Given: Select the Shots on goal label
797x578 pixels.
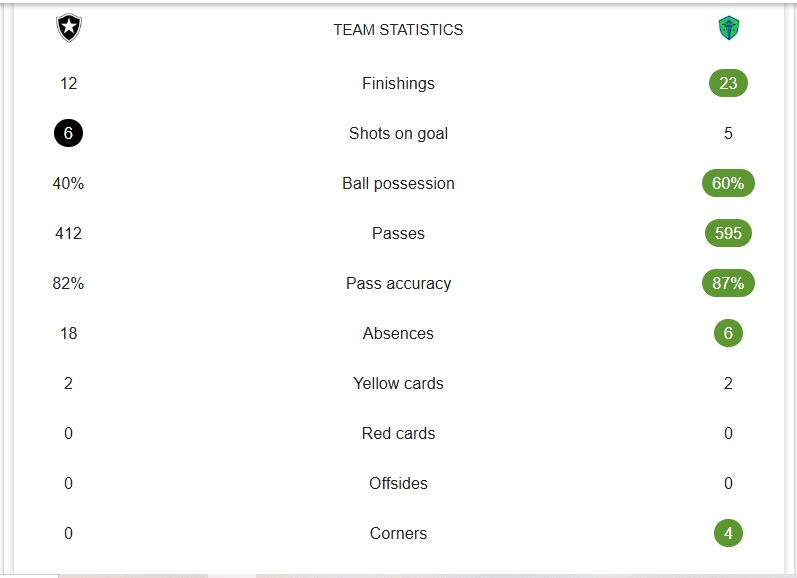Looking at the screenshot, I should (x=398, y=133).
